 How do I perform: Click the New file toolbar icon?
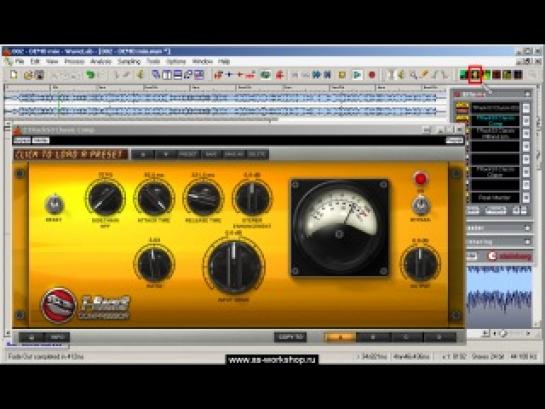pyautogui.click(x=14, y=75)
